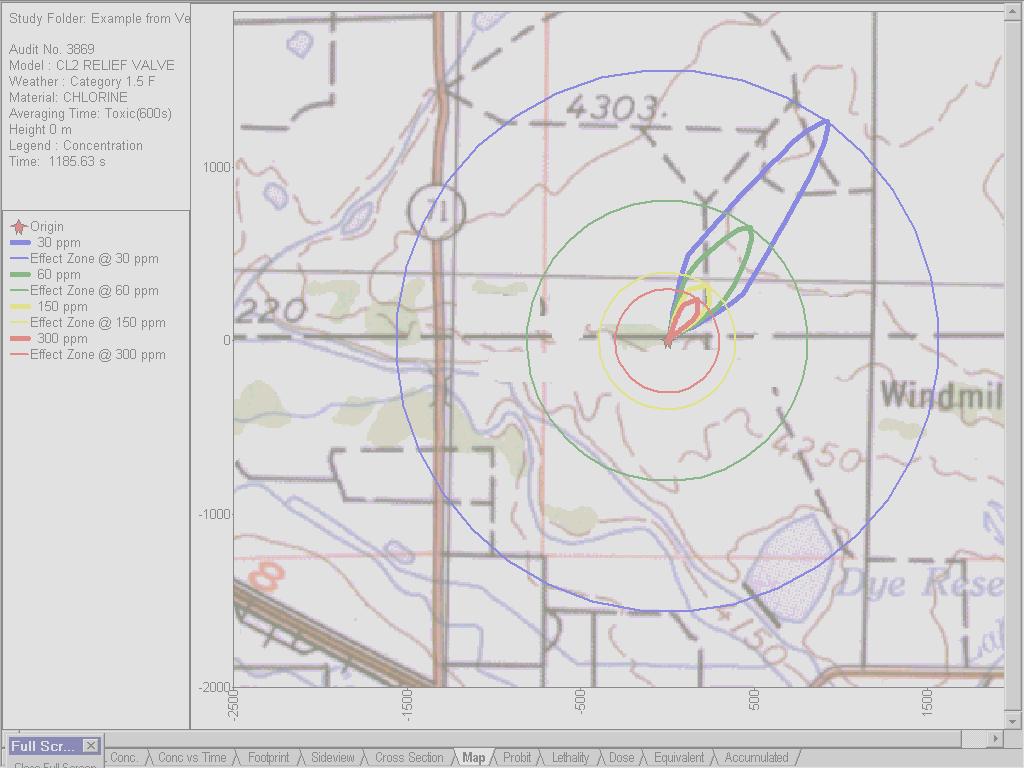Select the Map tab
This screenshot has height=768, width=1024.
[x=473, y=758]
